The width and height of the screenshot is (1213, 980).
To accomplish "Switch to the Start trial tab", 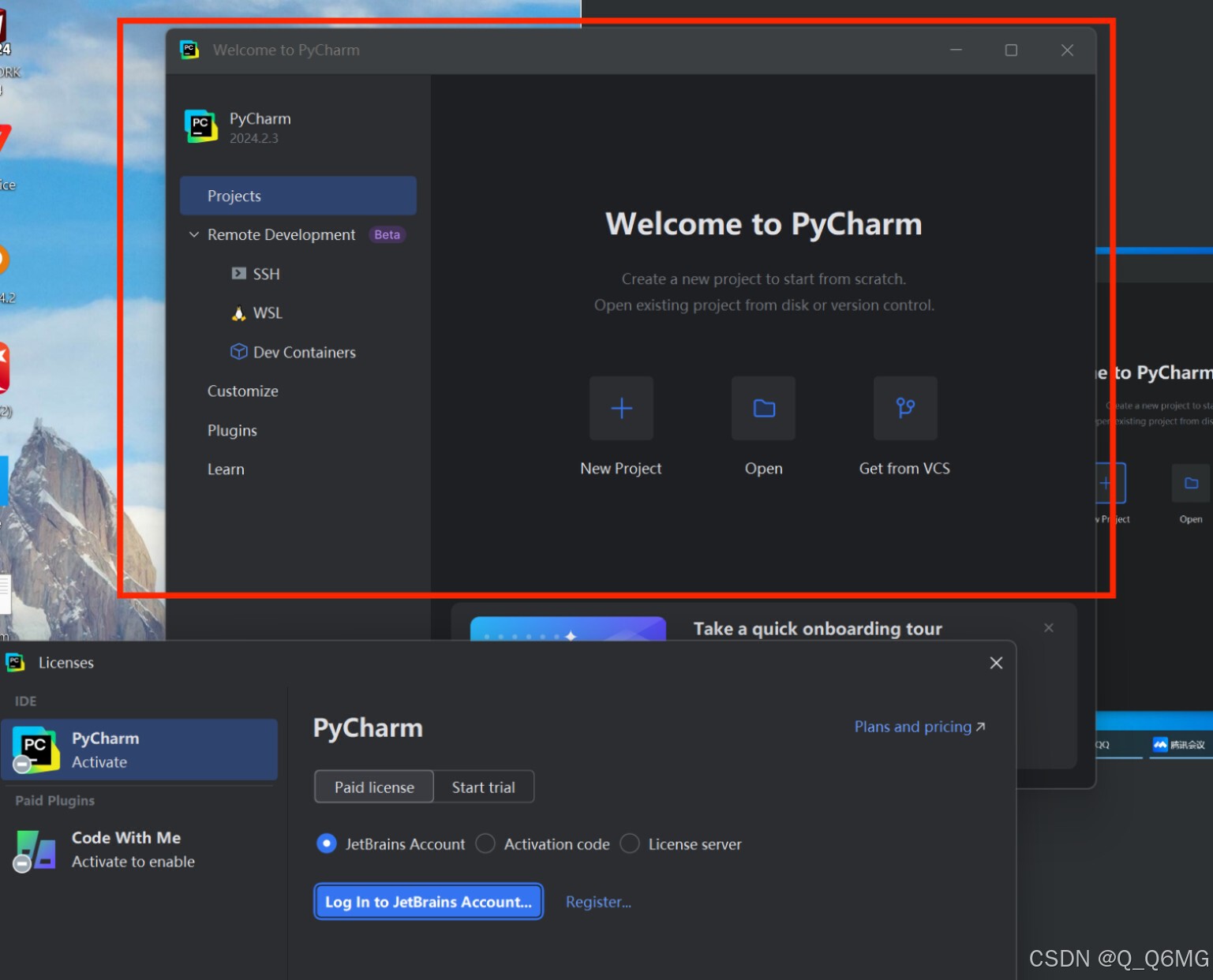I will pyautogui.click(x=483, y=787).
